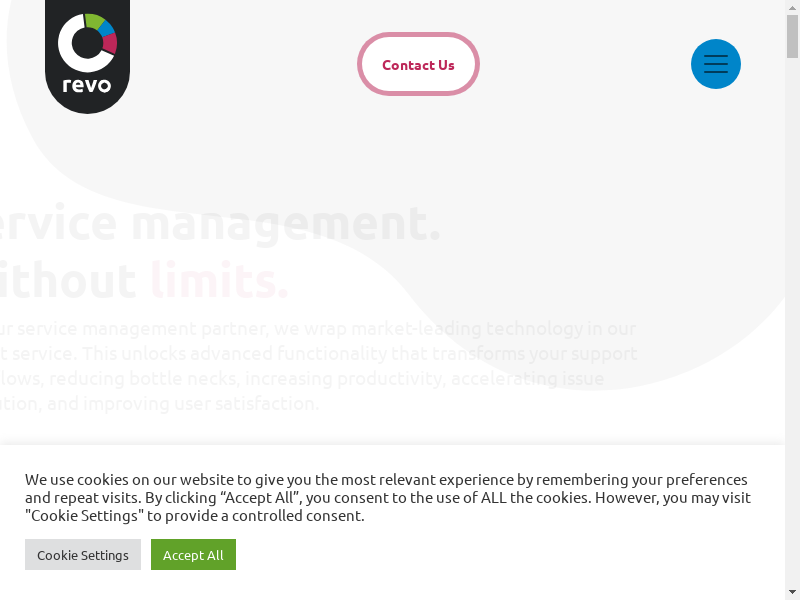The height and width of the screenshot is (600, 800).
Task: Click the scrollbar up arrow
Action: point(792,7)
